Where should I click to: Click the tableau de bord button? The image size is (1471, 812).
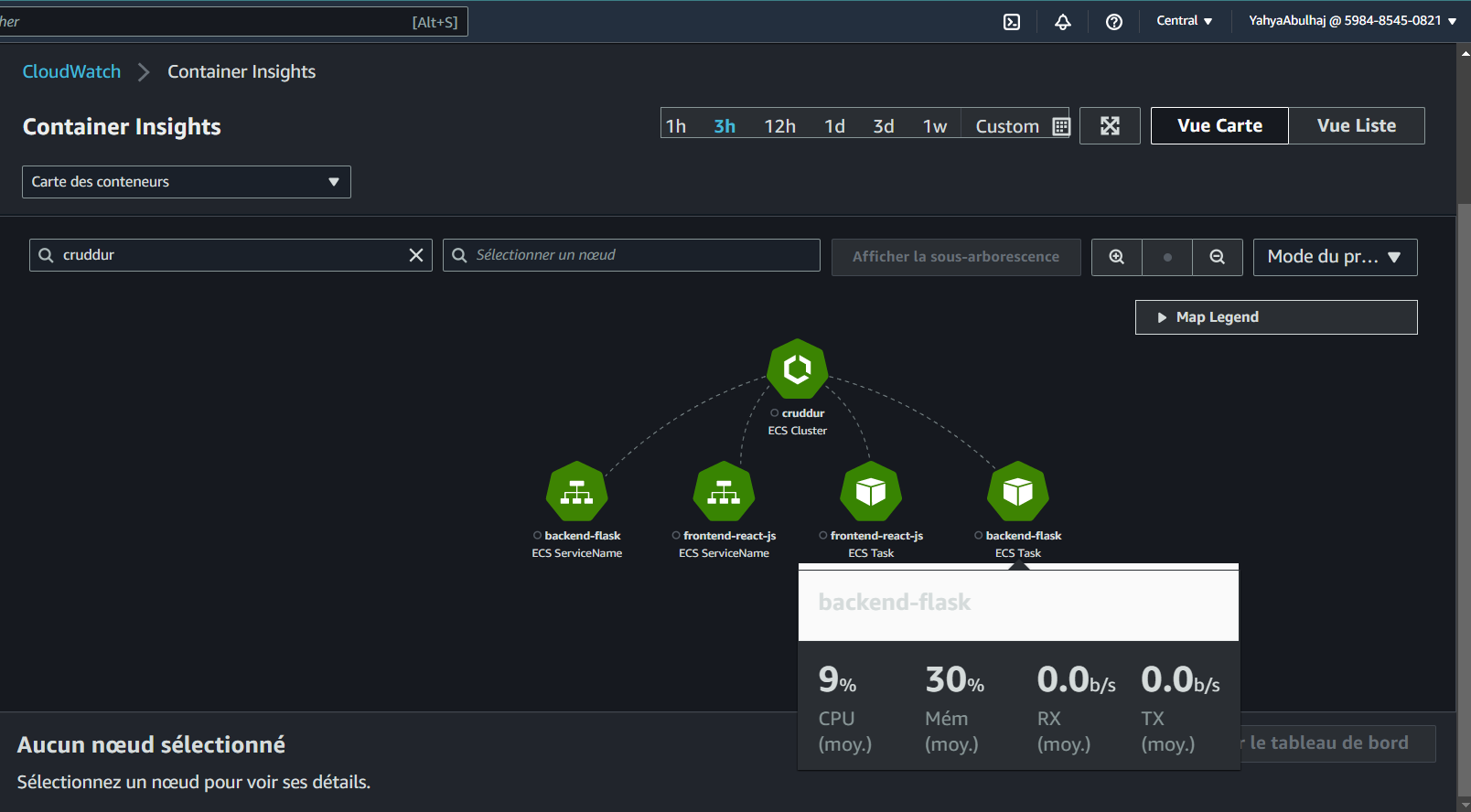tap(1337, 743)
